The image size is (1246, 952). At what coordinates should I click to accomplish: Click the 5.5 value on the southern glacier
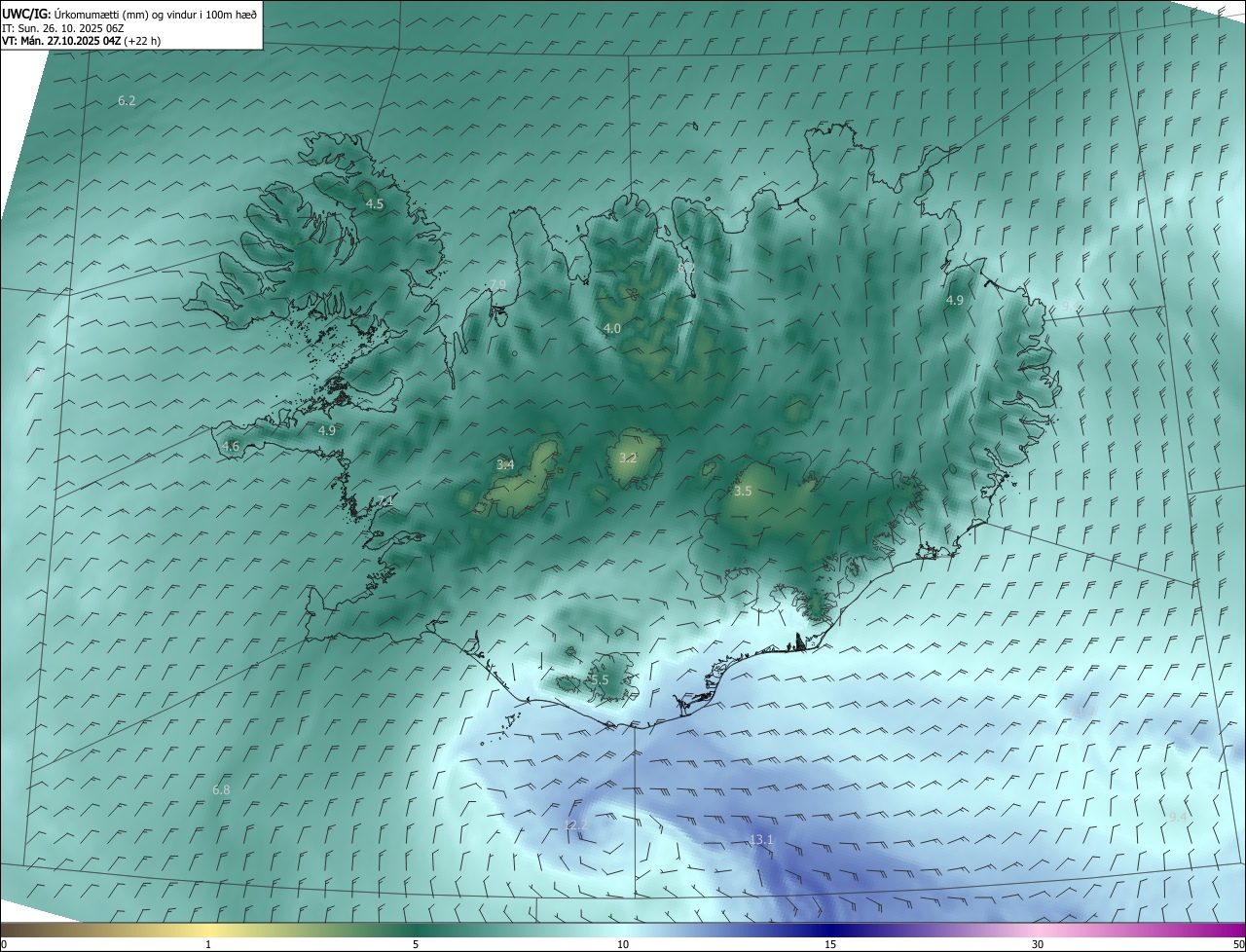599,680
